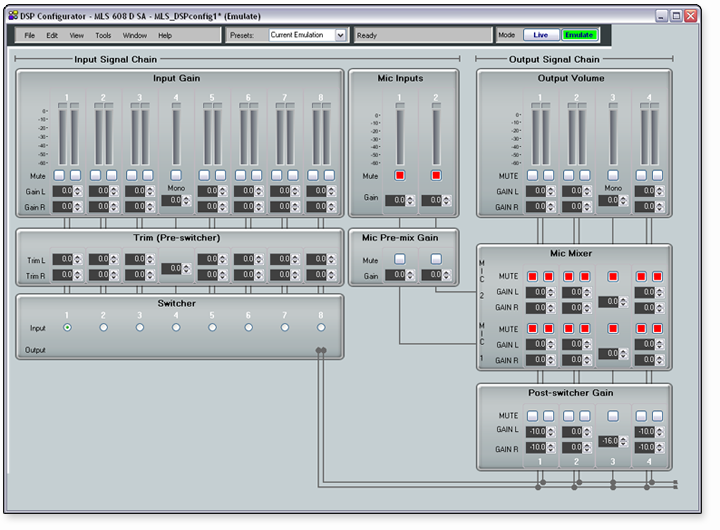Open the Window menu
The height and width of the screenshot is (530, 720).
[x=134, y=35]
